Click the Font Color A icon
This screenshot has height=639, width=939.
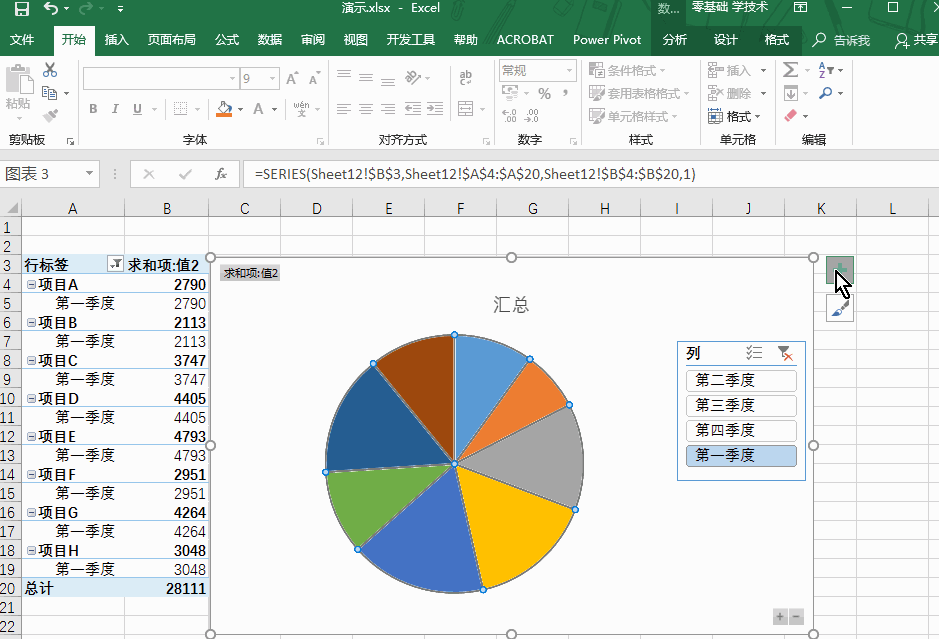pos(258,108)
